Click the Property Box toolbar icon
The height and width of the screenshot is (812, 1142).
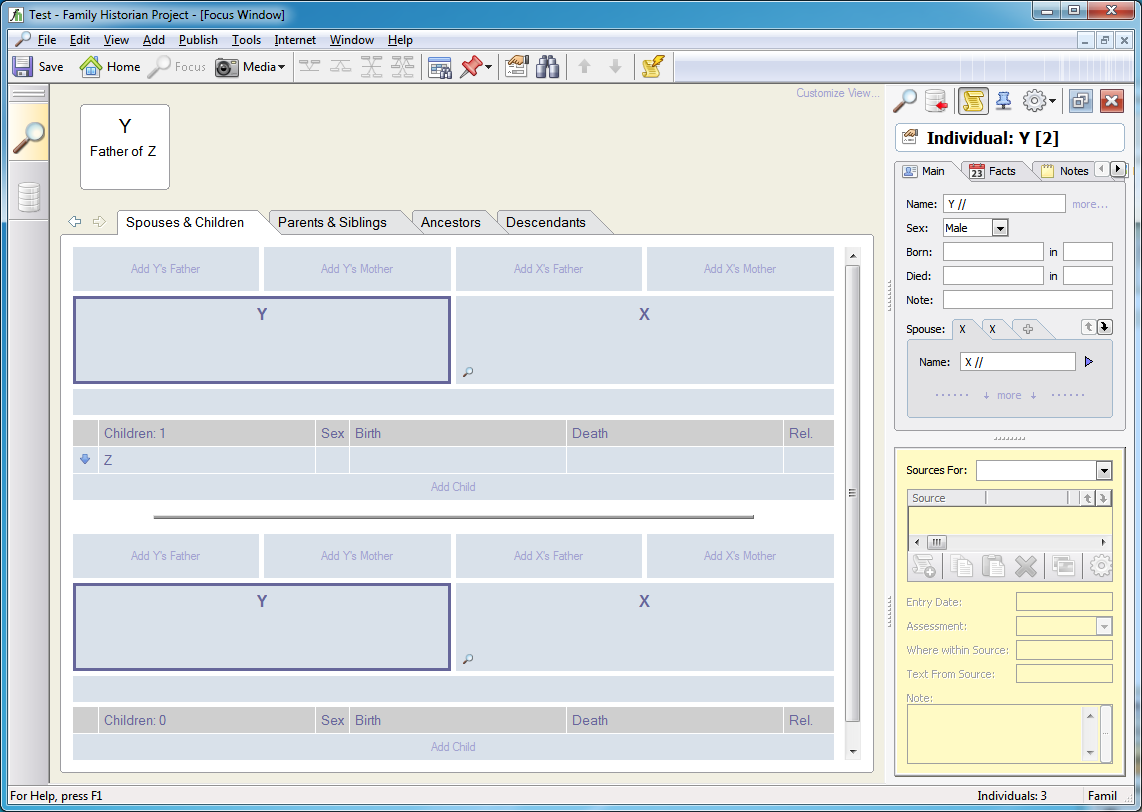click(516, 67)
